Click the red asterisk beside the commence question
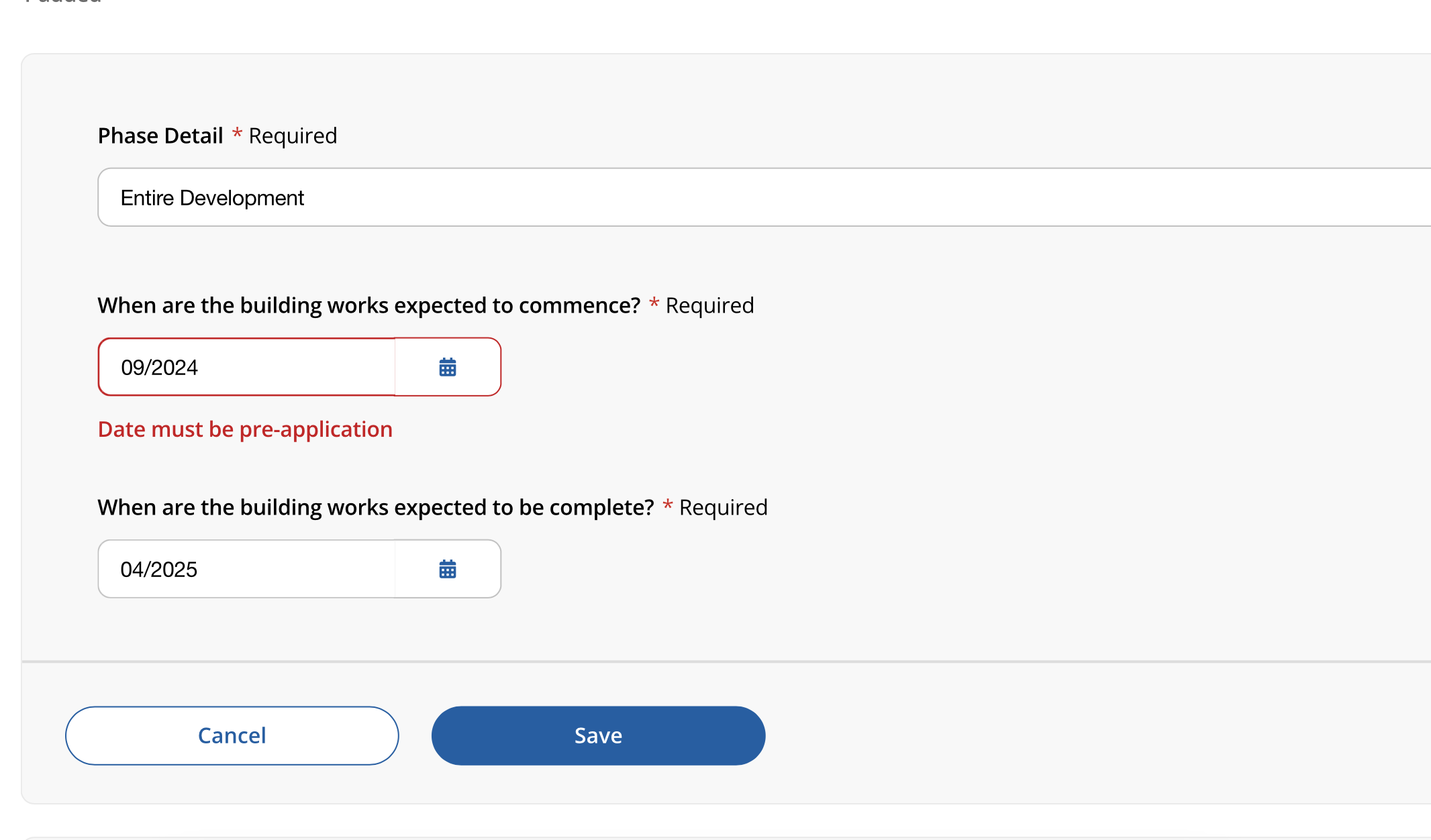Viewport: 1431px width, 840px height. [x=654, y=303]
